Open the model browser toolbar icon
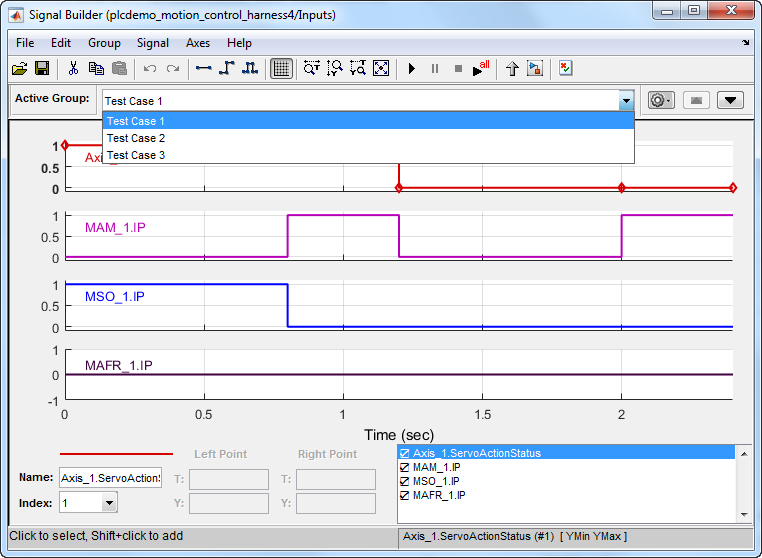The height and width of the screenshot is (558, 762). pyautogui.click(x=535, y=69)
